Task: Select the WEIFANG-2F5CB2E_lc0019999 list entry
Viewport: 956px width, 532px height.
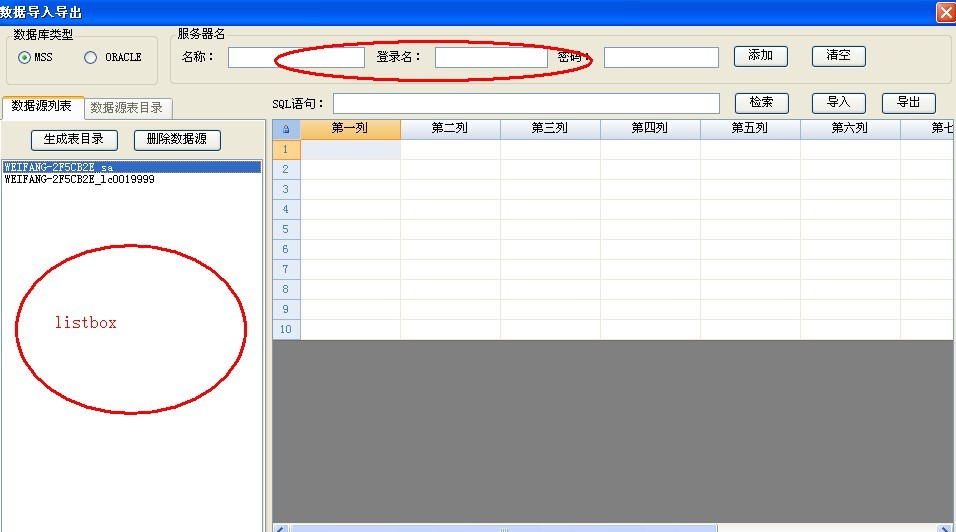Action: pos(132,179)
